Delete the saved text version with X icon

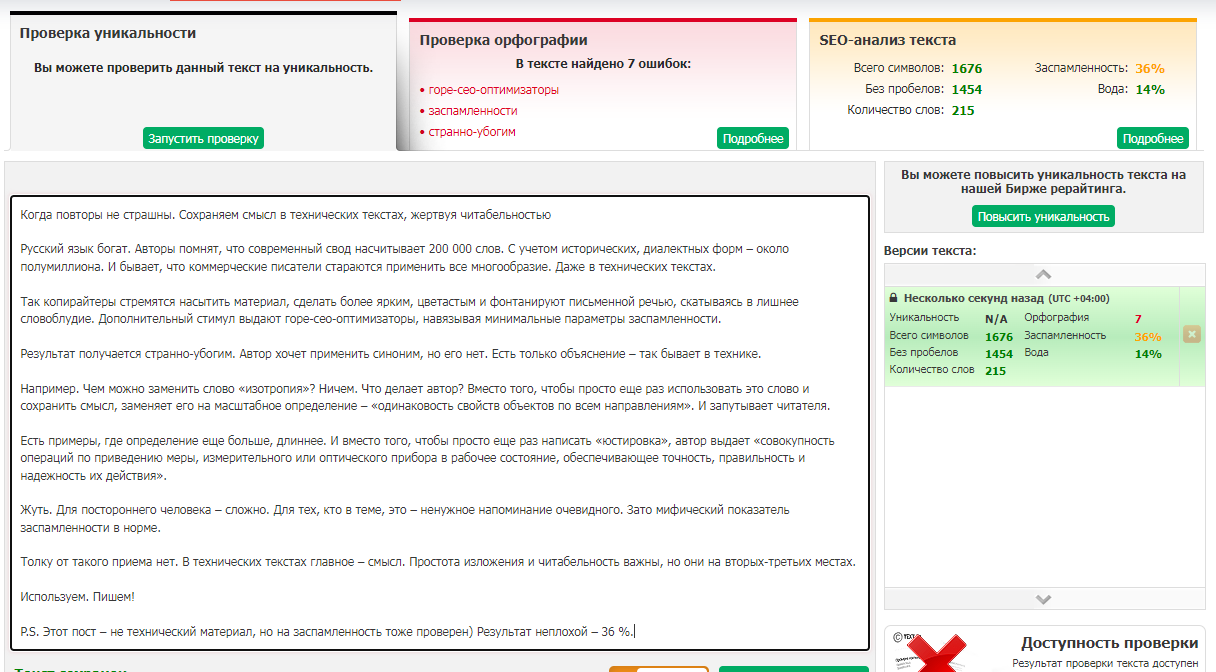tap(1191, 334)
